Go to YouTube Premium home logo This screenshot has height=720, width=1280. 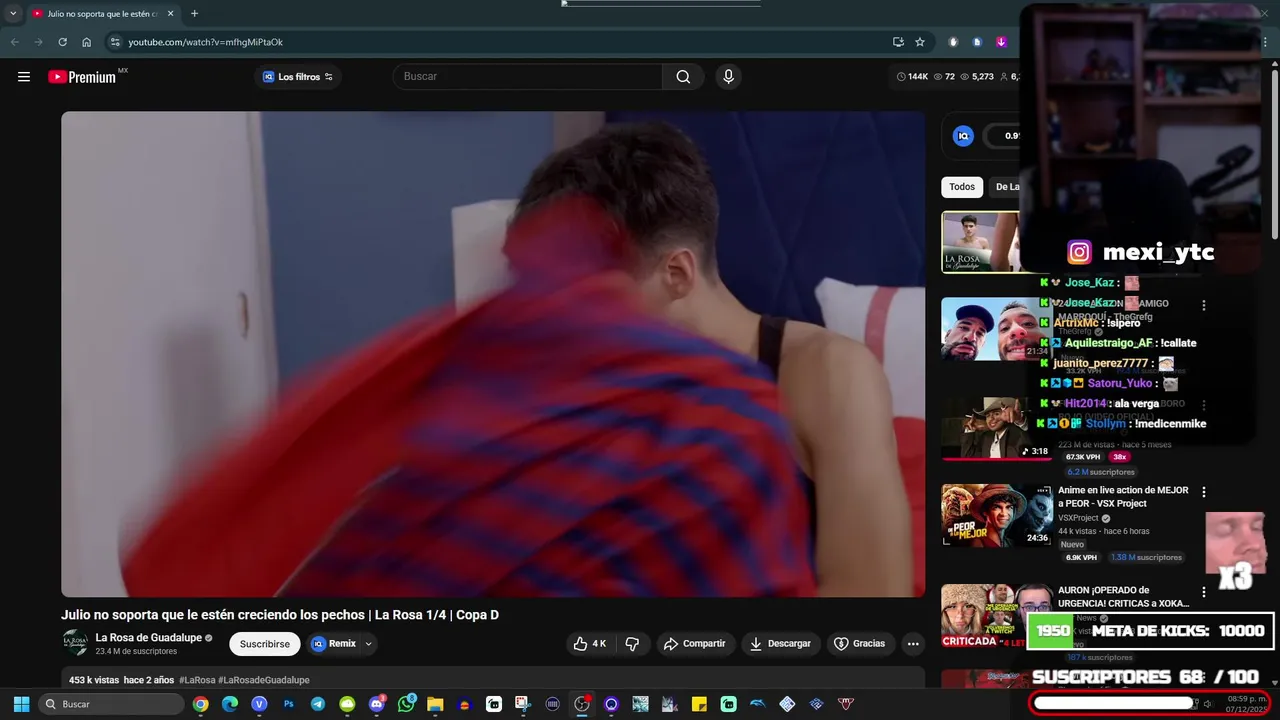82,77
